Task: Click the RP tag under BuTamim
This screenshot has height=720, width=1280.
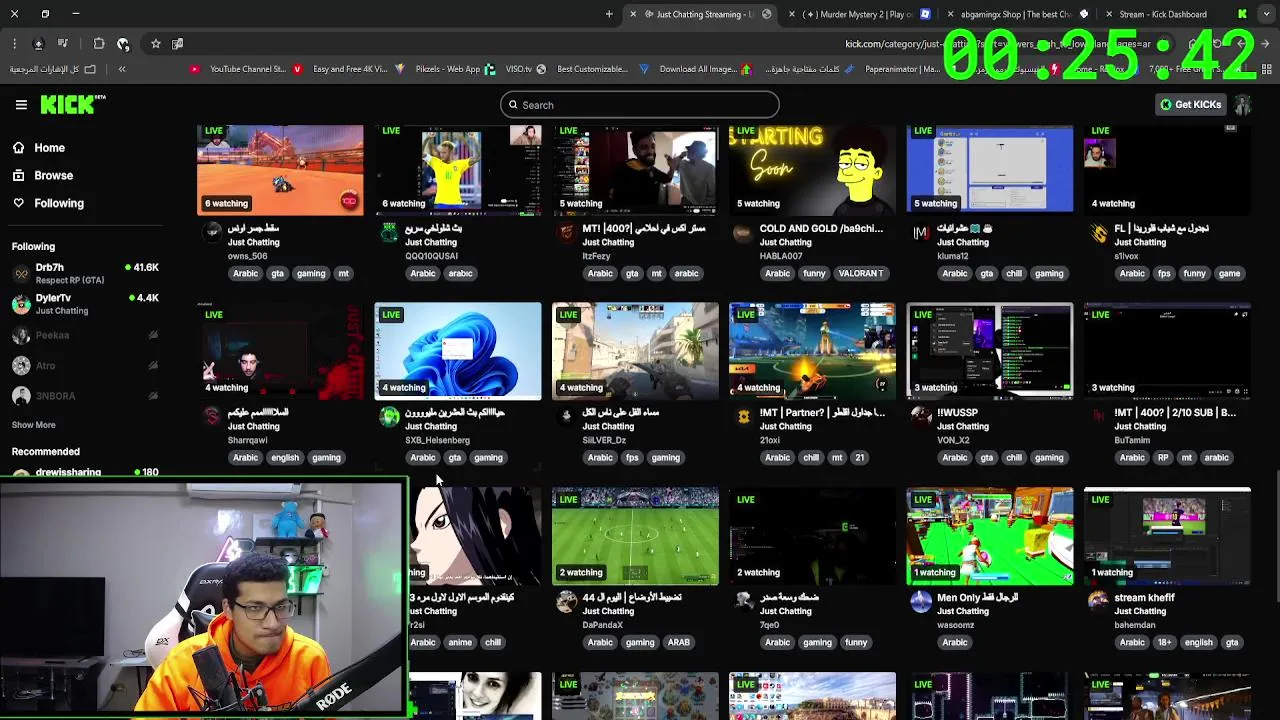Action: 1163,458
